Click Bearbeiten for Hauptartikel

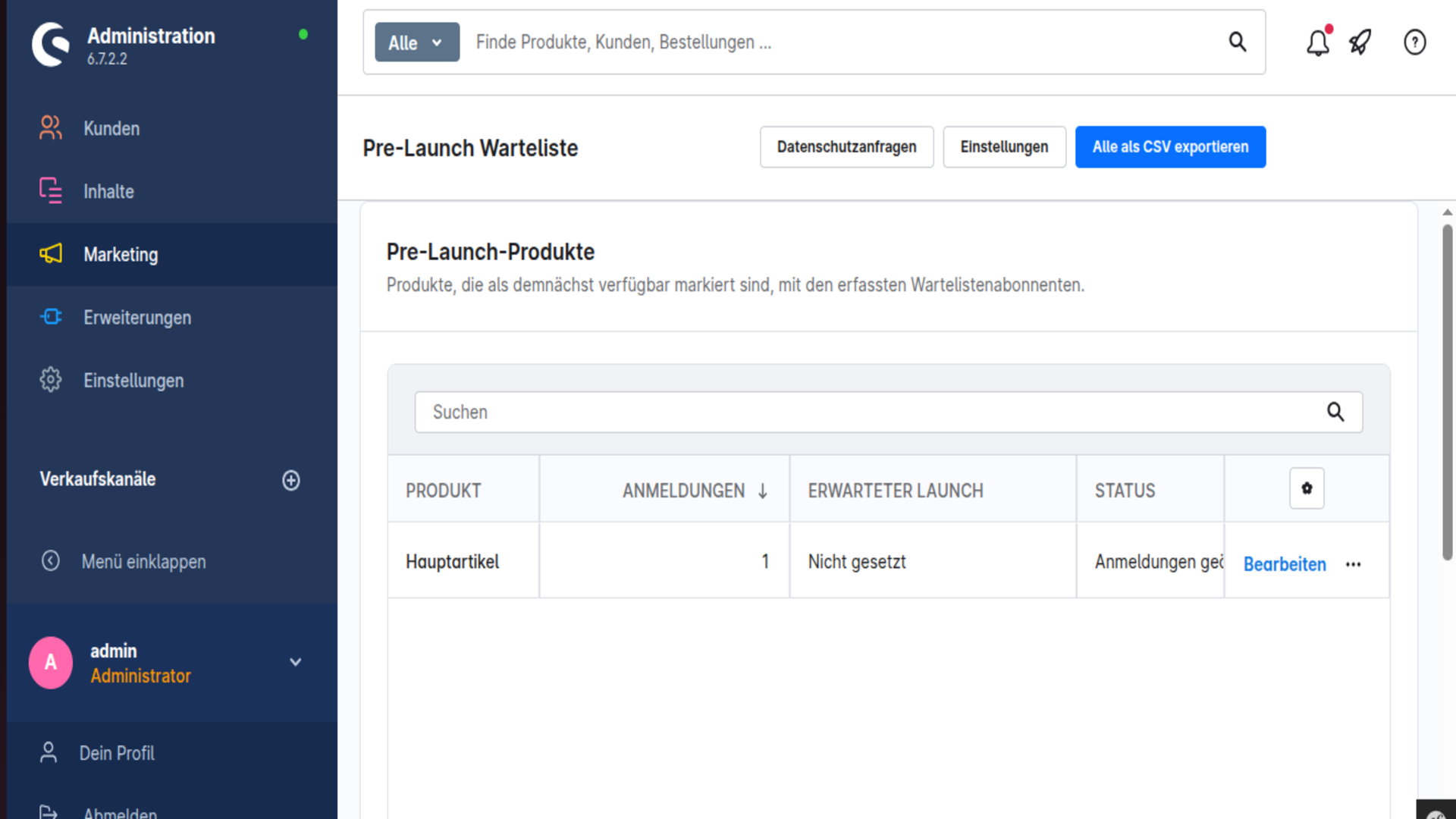[1285, 564]
